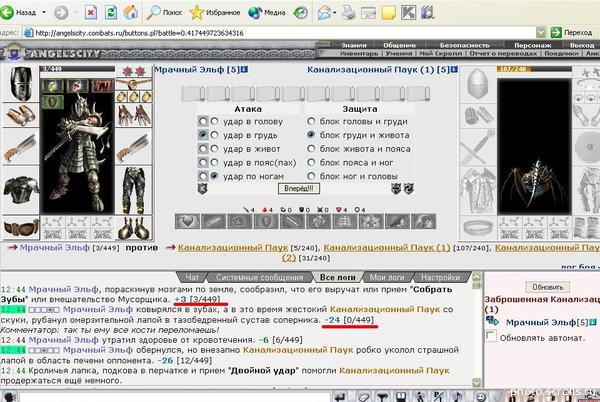Open the Умения submenu item
Screen dimensions: 600x402
[398, 54]
